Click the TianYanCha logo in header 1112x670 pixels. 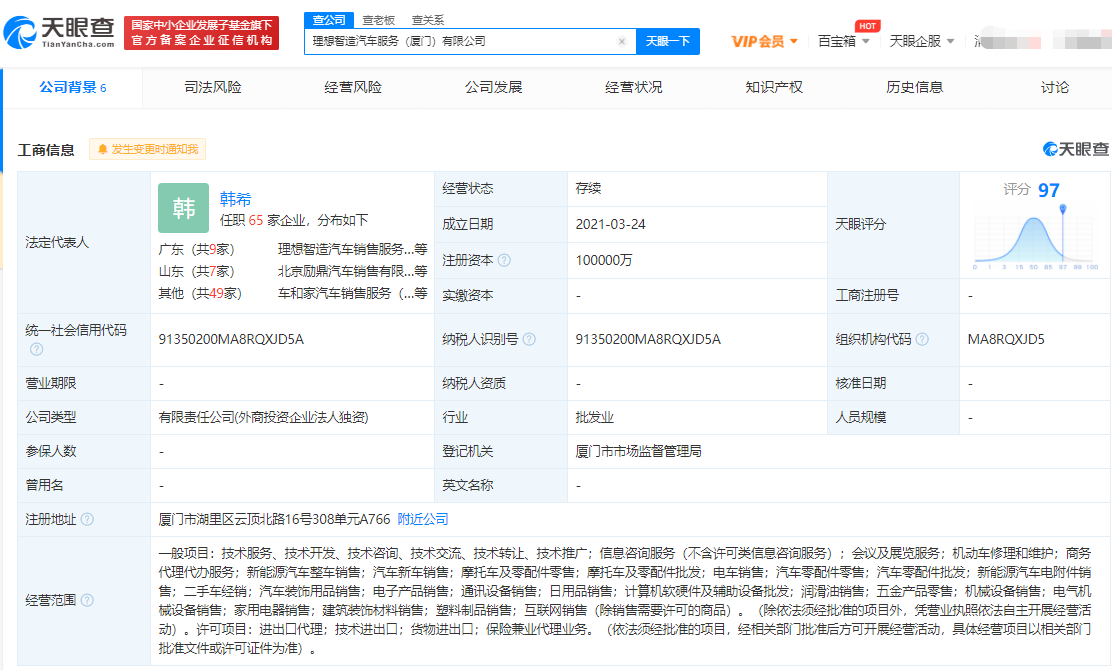click(60, 33)
